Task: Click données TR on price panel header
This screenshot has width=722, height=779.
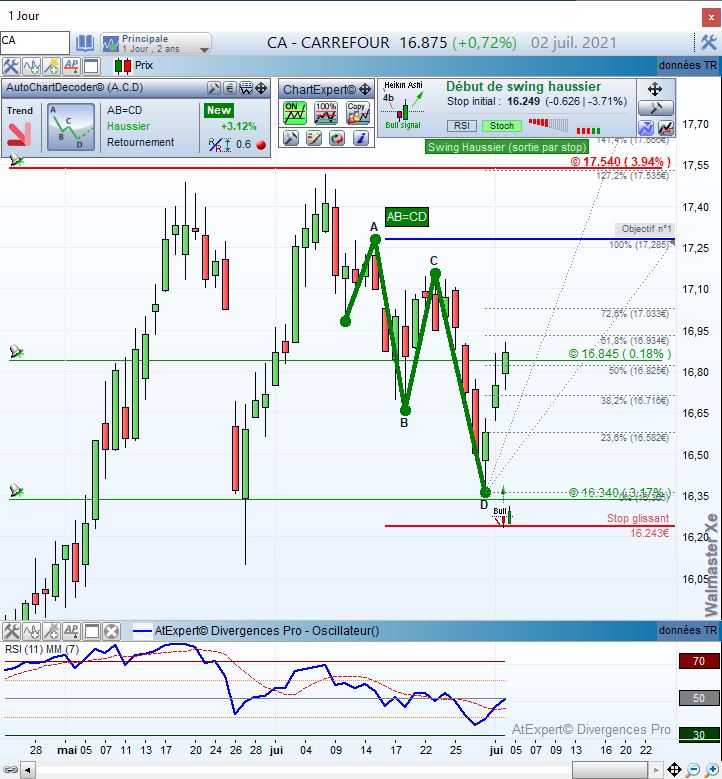Action: [688, 65]
